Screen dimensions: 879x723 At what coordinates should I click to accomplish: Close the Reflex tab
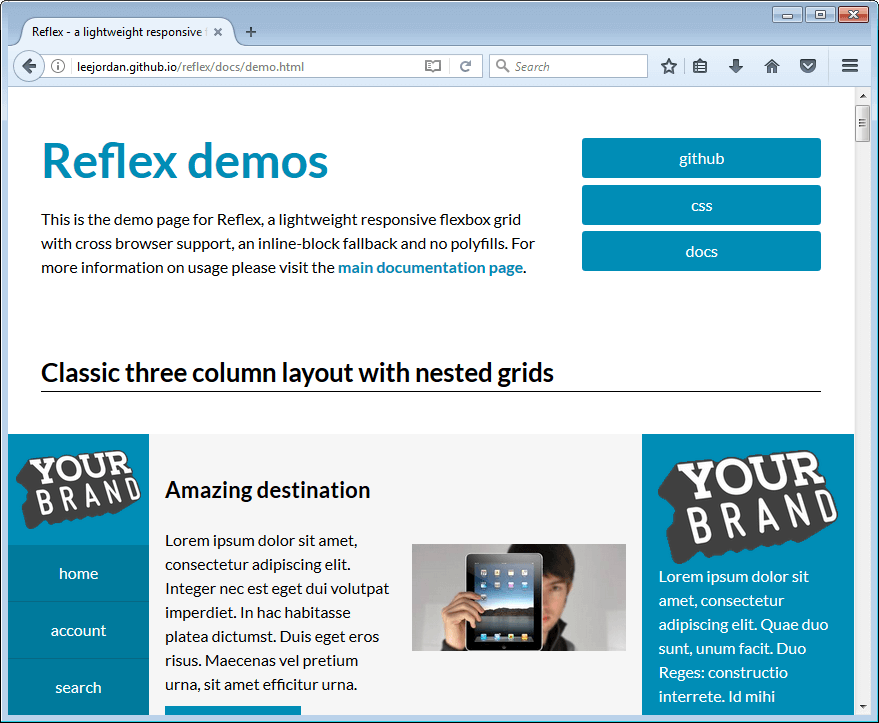pos(218,32)
